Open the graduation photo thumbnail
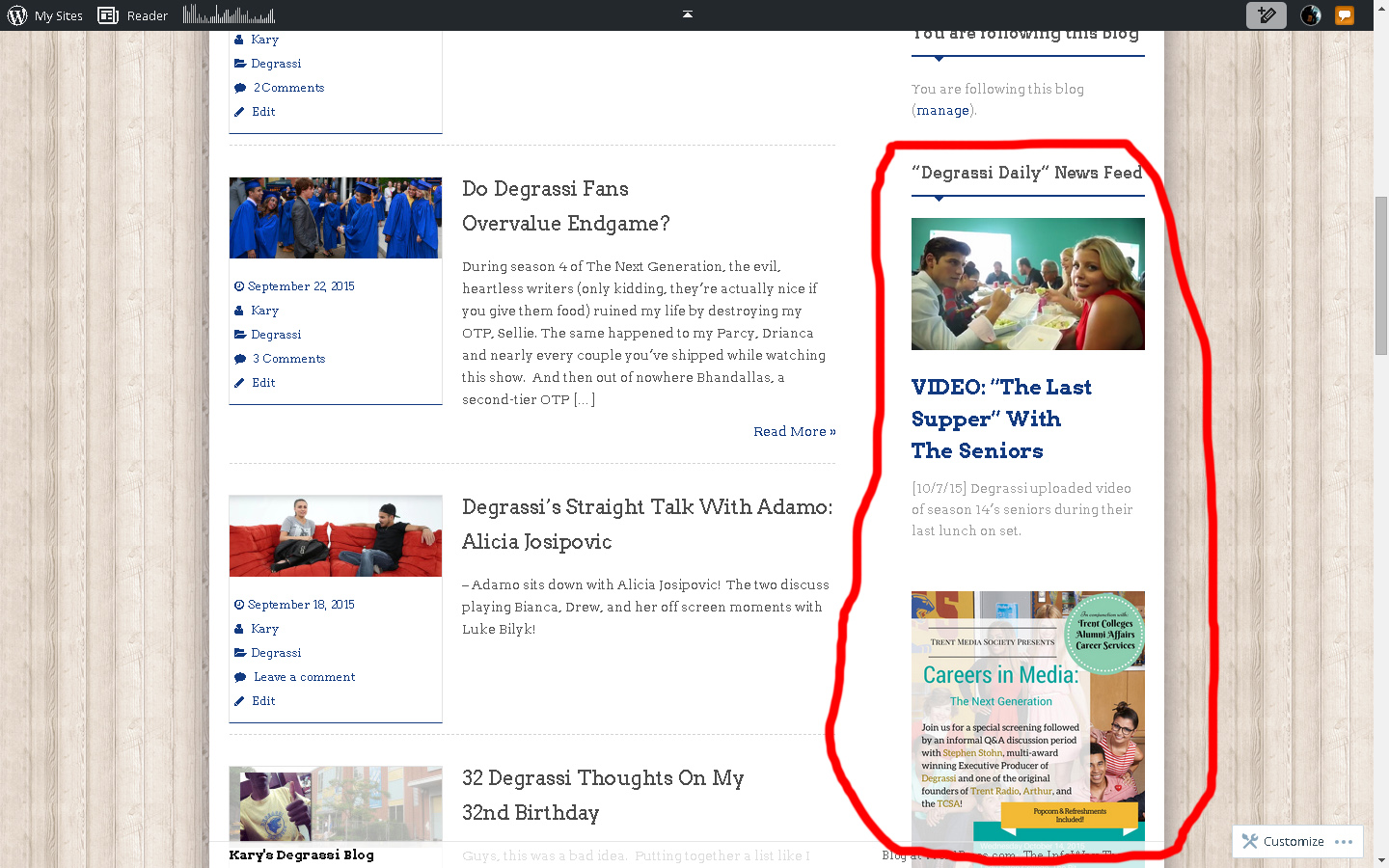 coord(335,218)
